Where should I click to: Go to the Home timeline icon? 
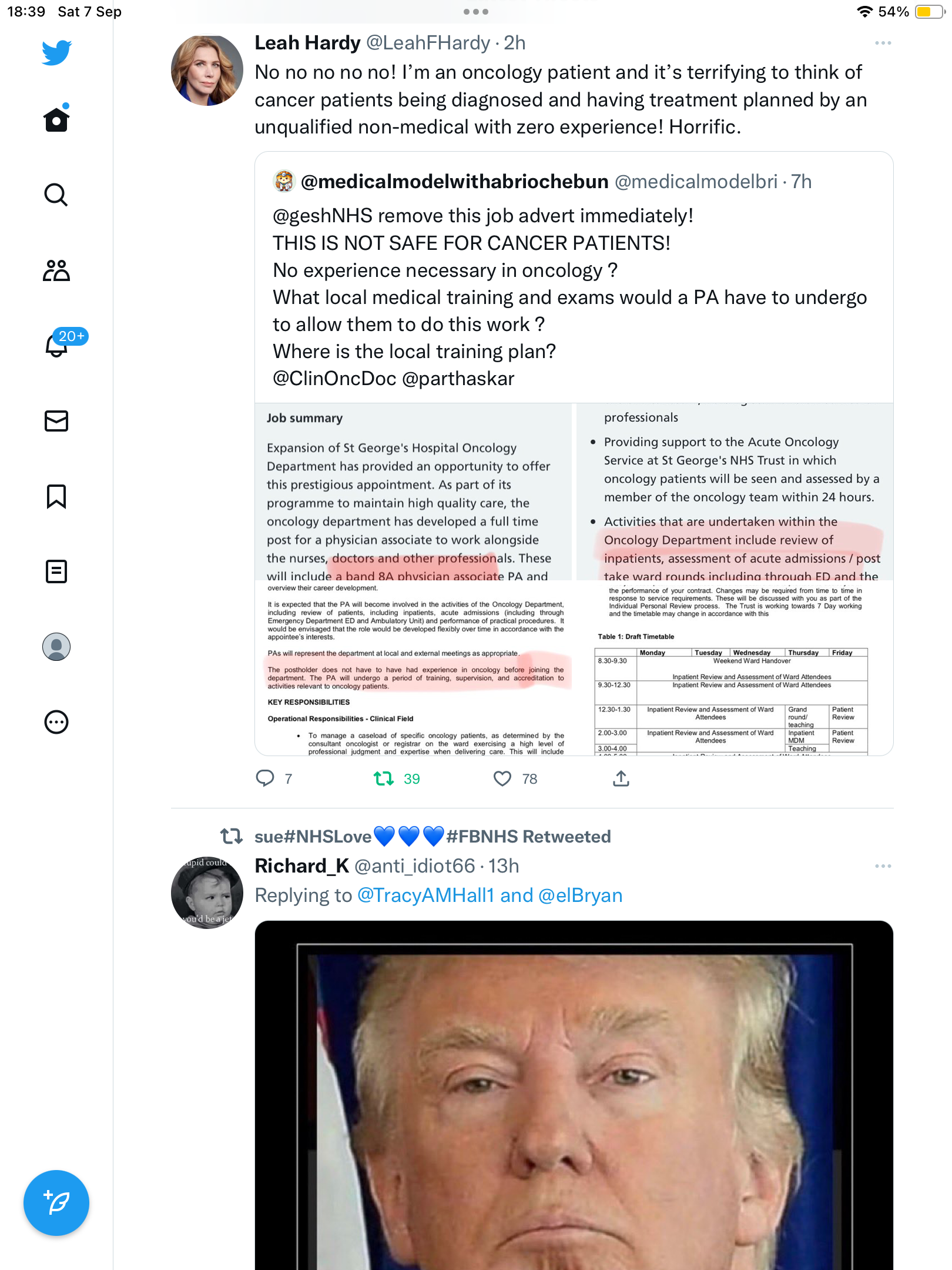pos(56,119)
